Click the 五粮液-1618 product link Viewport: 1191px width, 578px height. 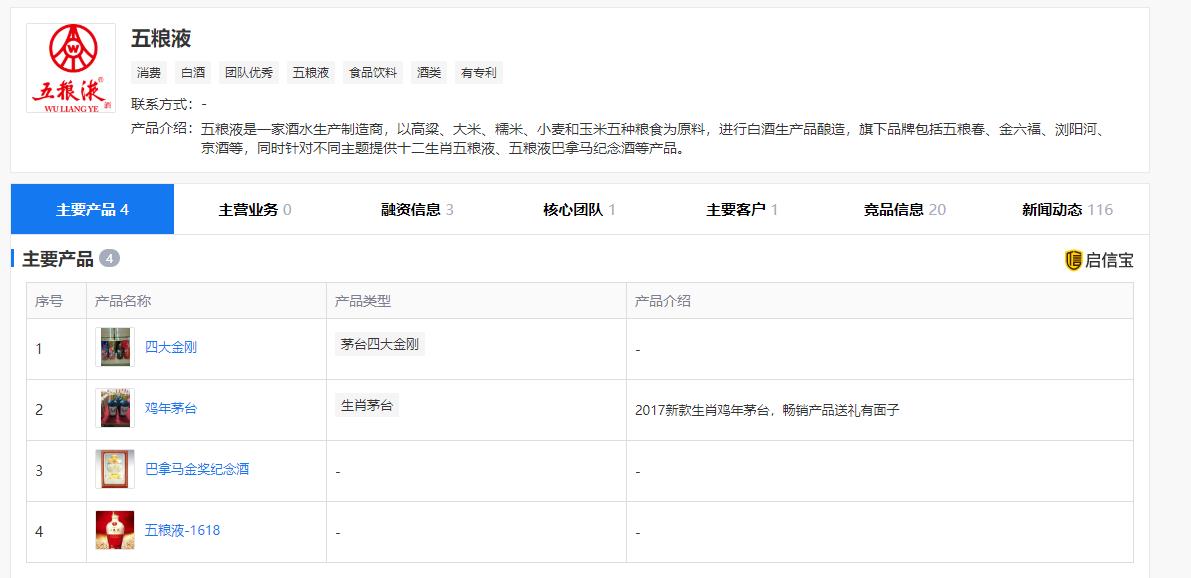click(182, 530)
